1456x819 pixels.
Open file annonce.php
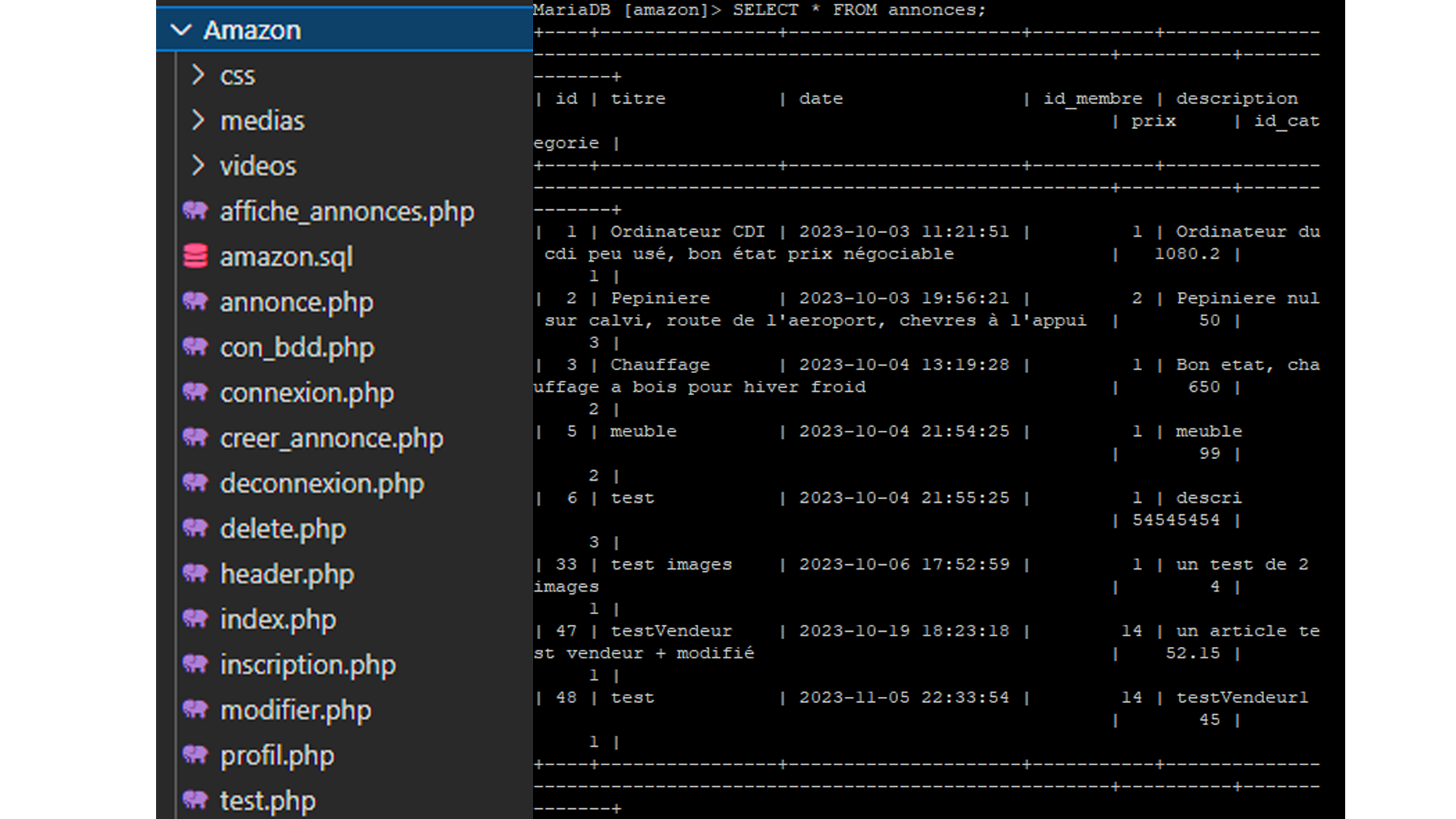point(297,303)
